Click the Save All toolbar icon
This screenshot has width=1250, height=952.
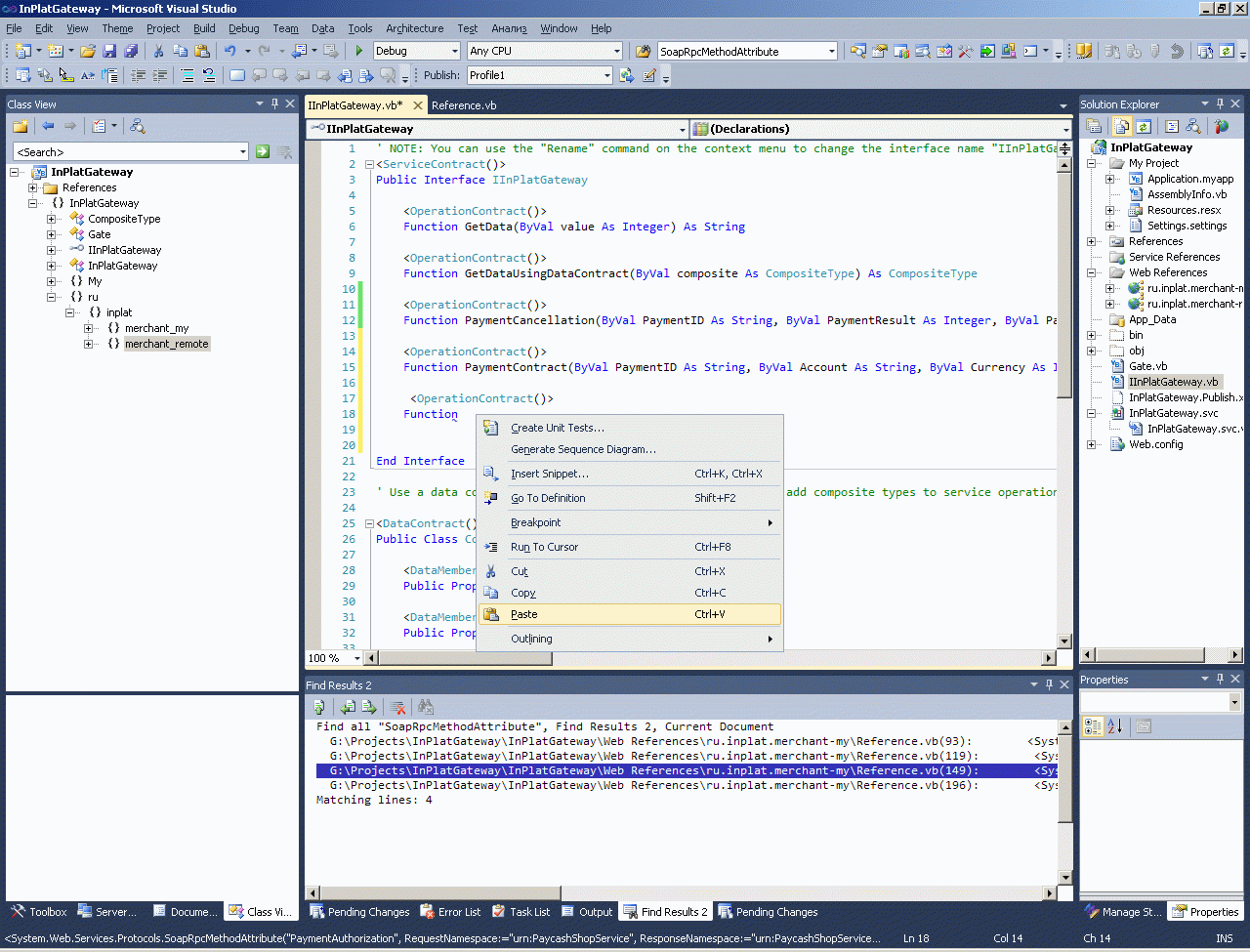point(130,51)
